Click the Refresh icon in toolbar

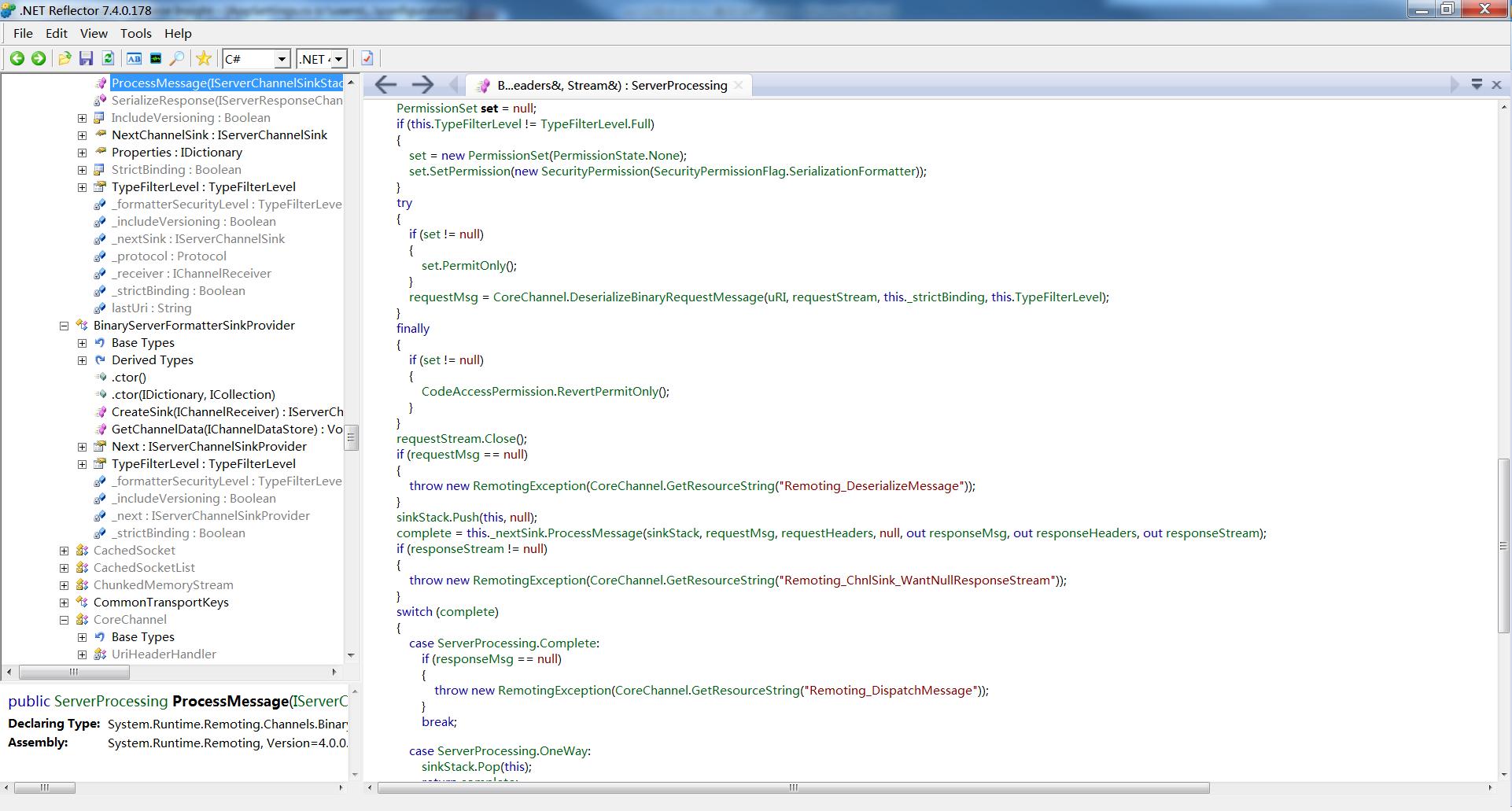point(109,59)
